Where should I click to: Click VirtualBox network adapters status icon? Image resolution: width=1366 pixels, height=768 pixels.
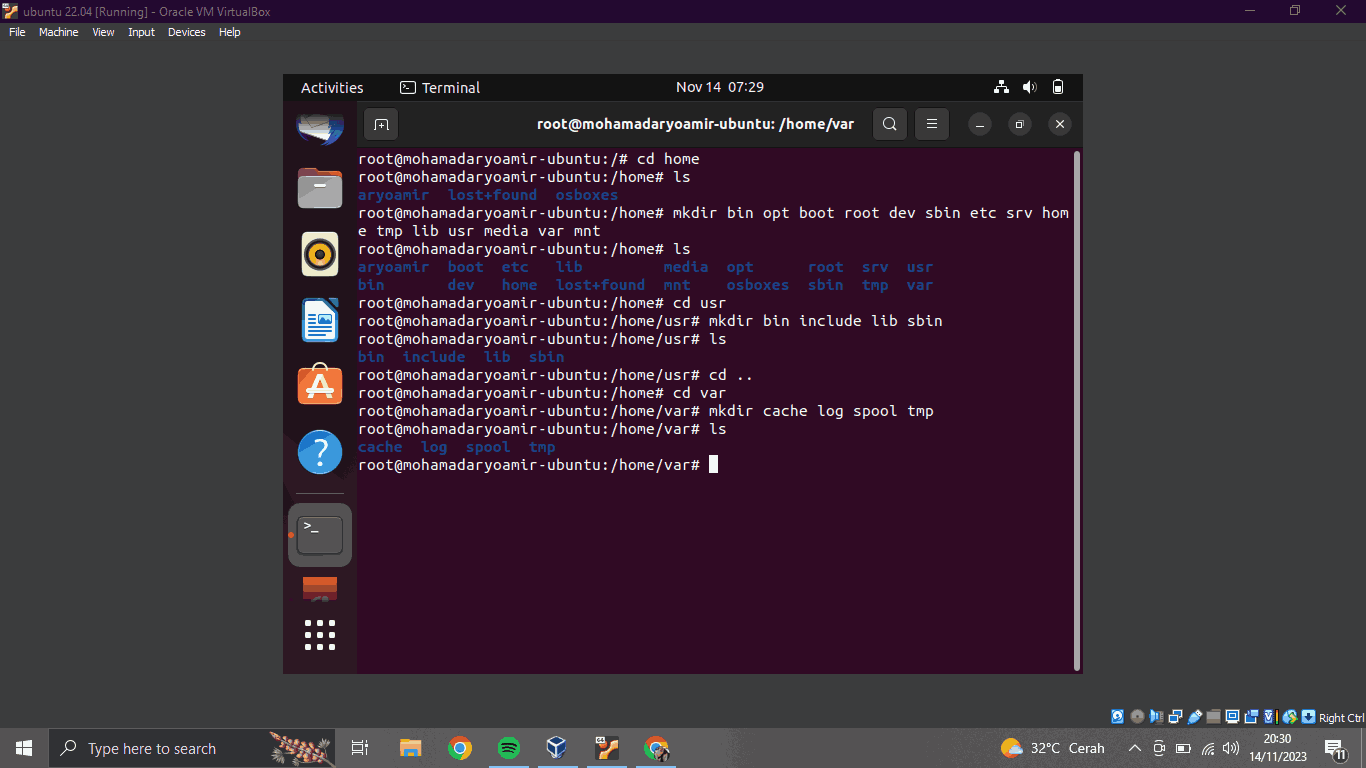(x=1175, y=717)
